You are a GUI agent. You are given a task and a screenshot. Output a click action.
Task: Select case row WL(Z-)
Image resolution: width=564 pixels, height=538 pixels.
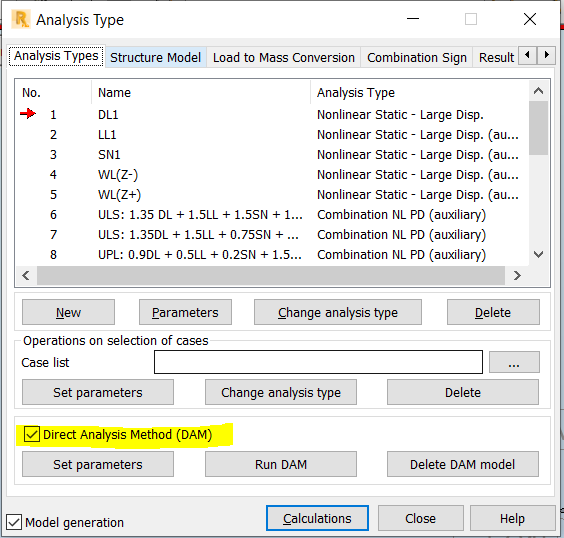(x=272, y=174)
